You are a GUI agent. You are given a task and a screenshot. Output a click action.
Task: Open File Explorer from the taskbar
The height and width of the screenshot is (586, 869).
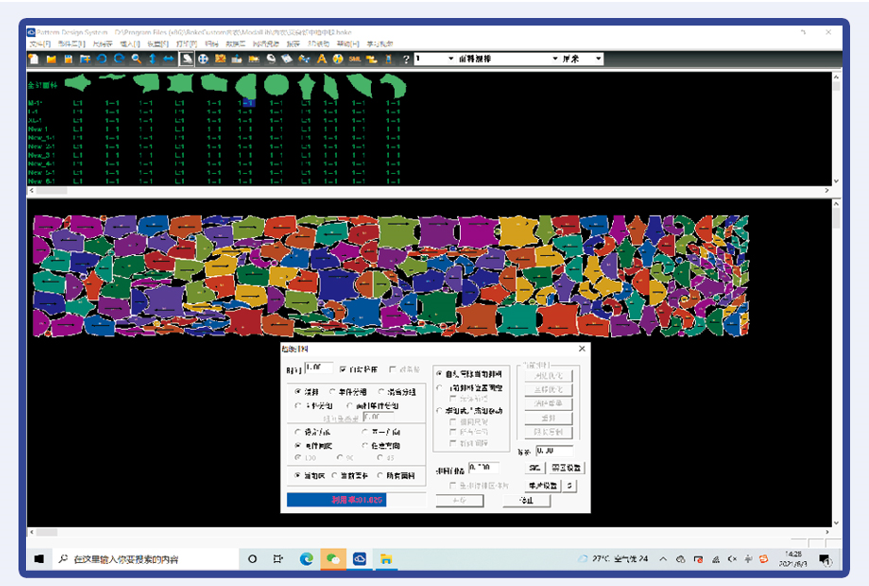(x=385, y=558)
